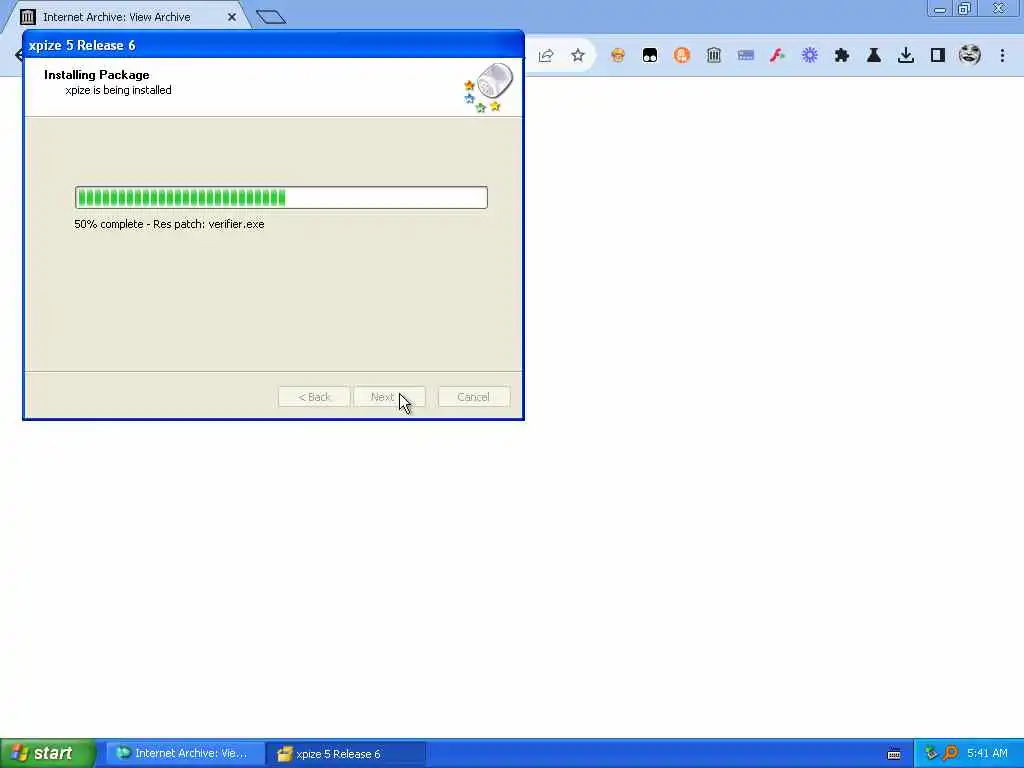Image resolution: width=1024 pixels, height=768 pixels.
Task: Toggle the browser side panel icon
Action: pos(938,56)
